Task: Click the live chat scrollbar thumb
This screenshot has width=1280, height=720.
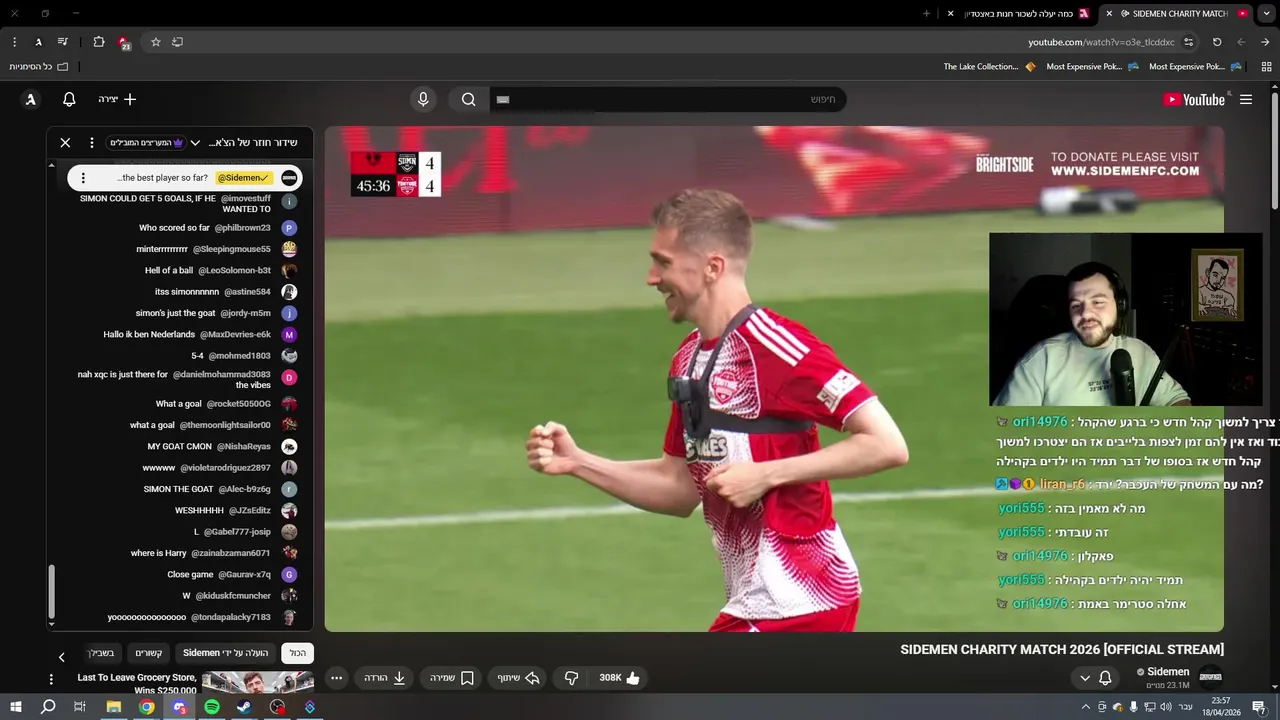Action: (x=52, y=592)
